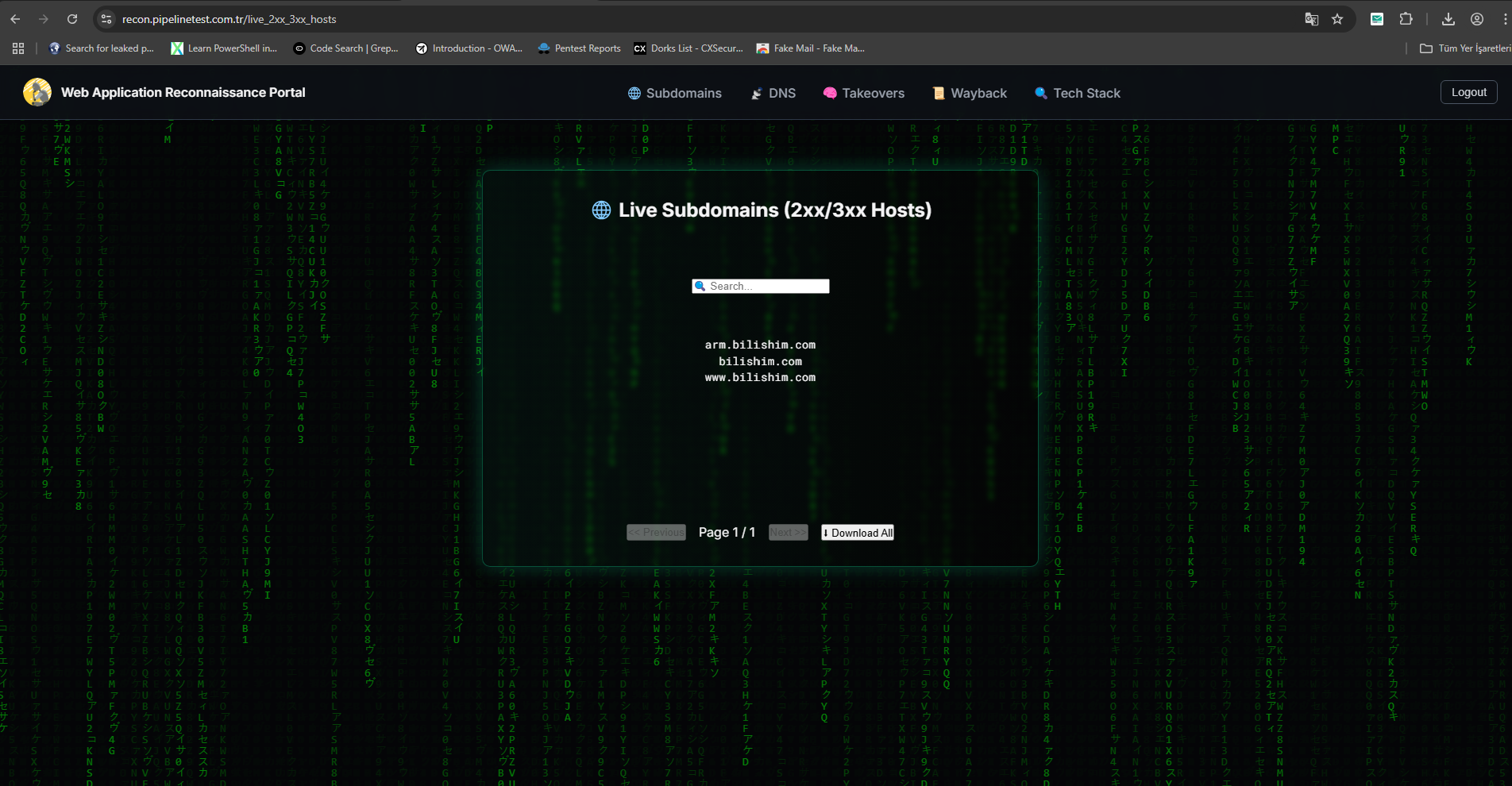Screen dimensions: 1512x786
Task: Focus the subdomain Search field
Action: point(761,286)
